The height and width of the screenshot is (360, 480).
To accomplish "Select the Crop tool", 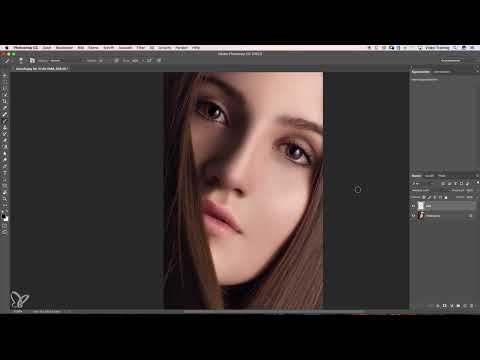I will pyautogui.click(x=5, y=102).
